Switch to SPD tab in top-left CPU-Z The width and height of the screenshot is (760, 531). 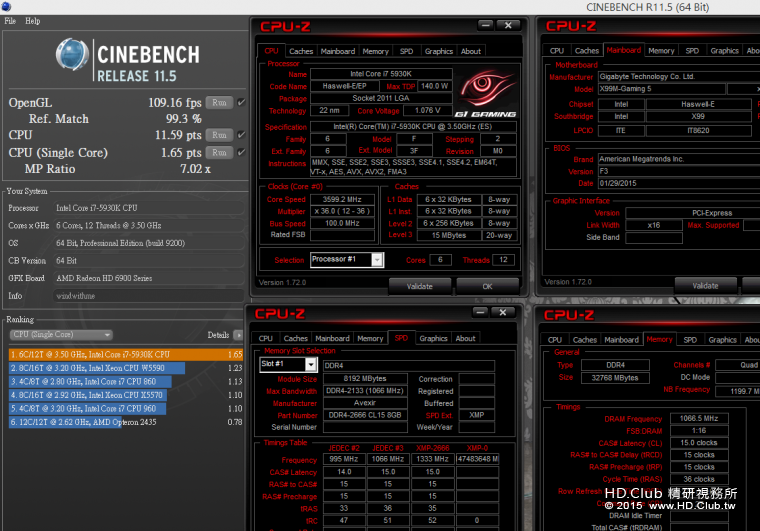coord(406,51)
